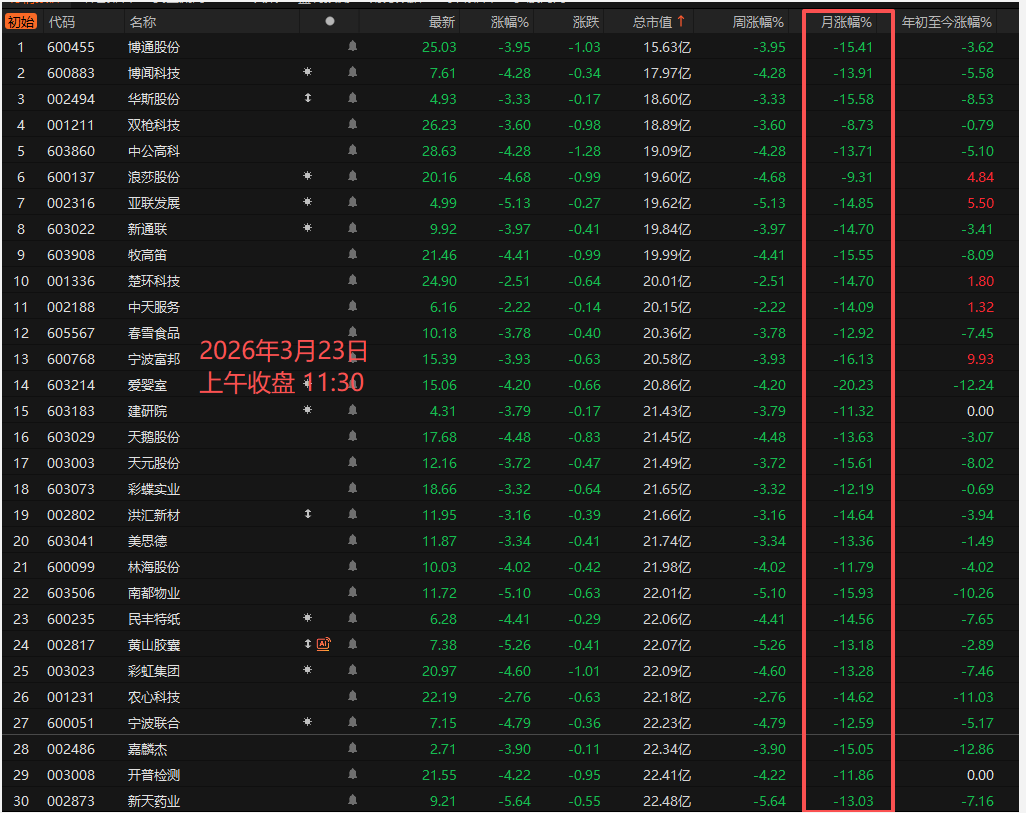Click the bell icon for 双枪科技

point(353,124)
